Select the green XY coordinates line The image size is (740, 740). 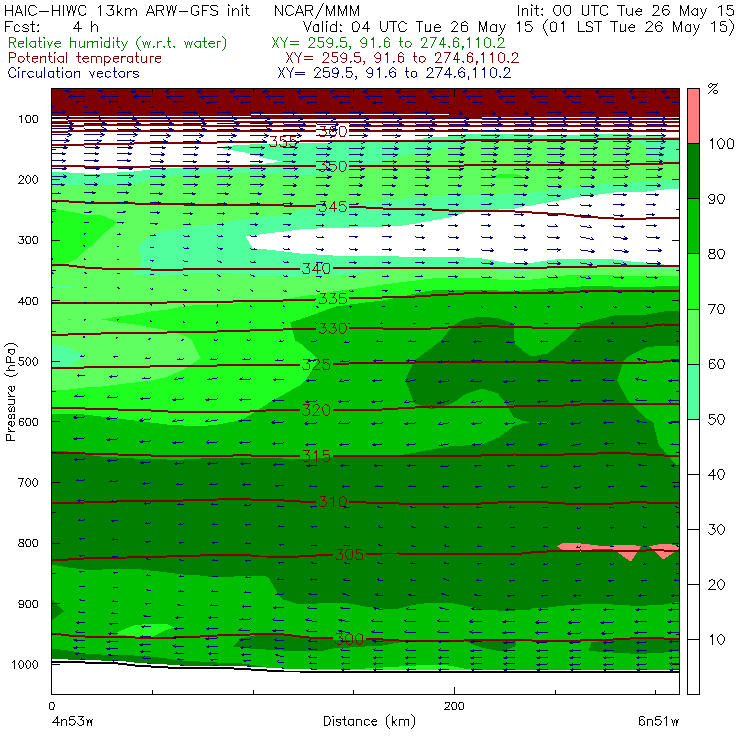click(x=388, y=43)
